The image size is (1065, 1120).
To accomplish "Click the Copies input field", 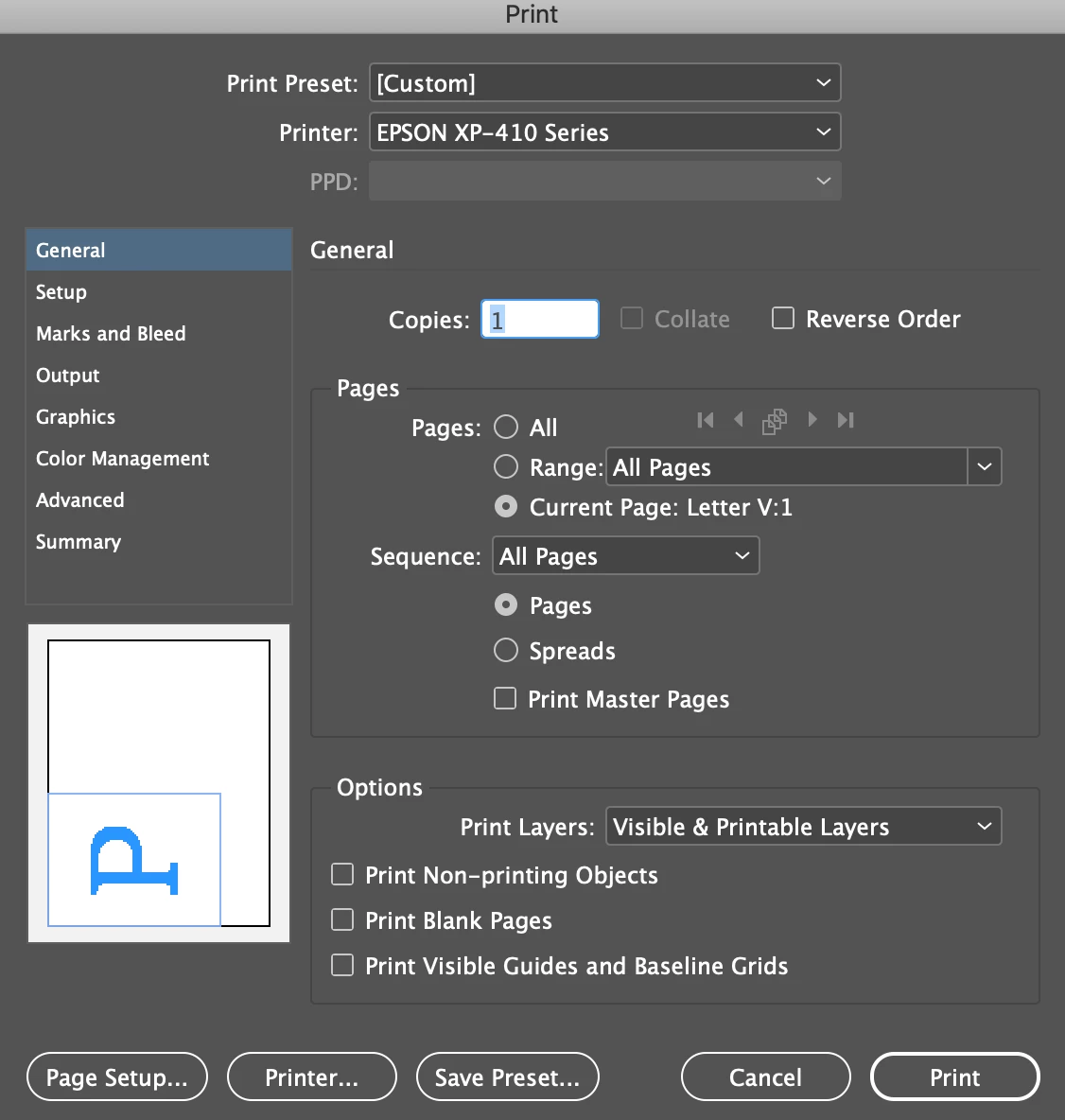I will tap(540, 319).
